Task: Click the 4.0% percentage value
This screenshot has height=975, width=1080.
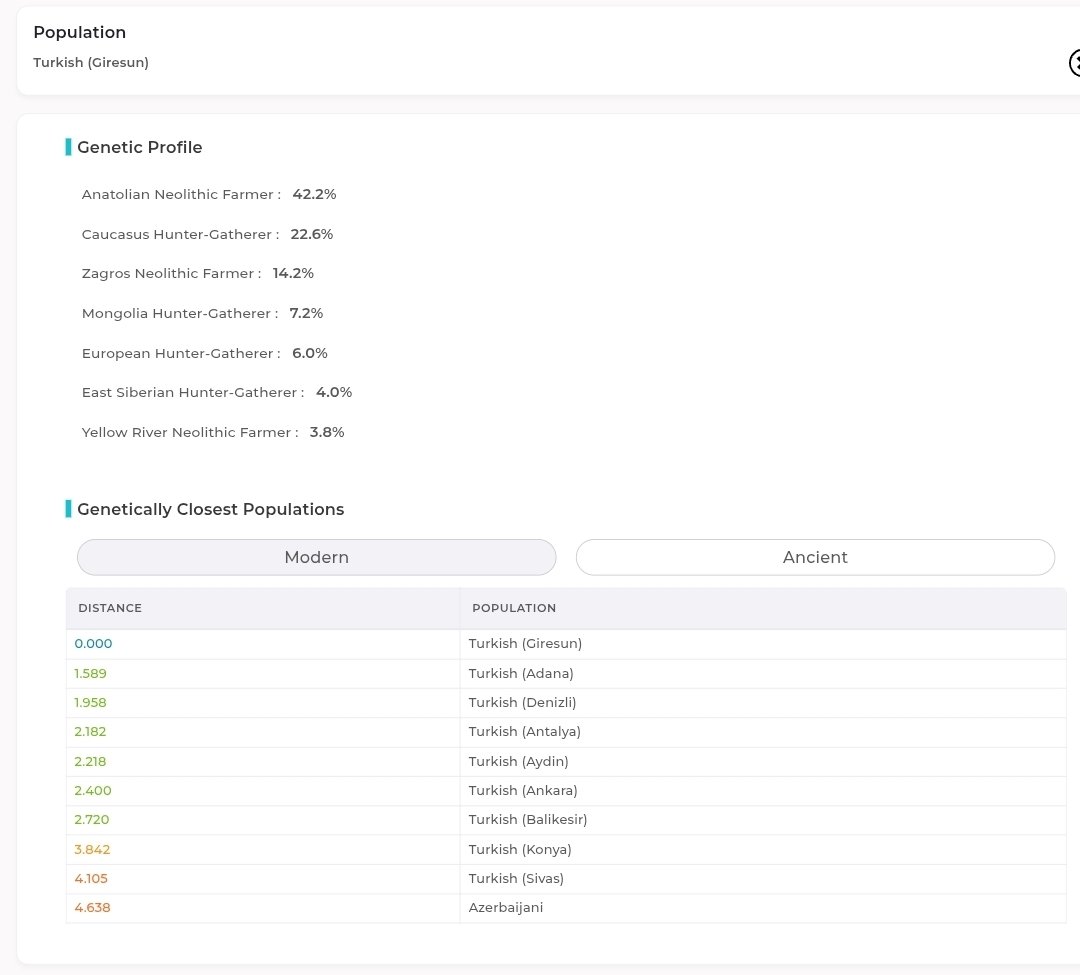Action: (x=333, y=393)
